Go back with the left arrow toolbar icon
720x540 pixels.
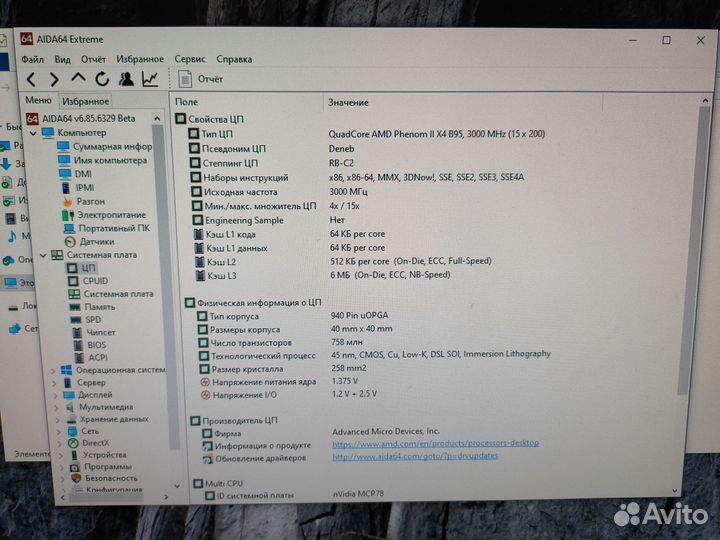(31, 79)
